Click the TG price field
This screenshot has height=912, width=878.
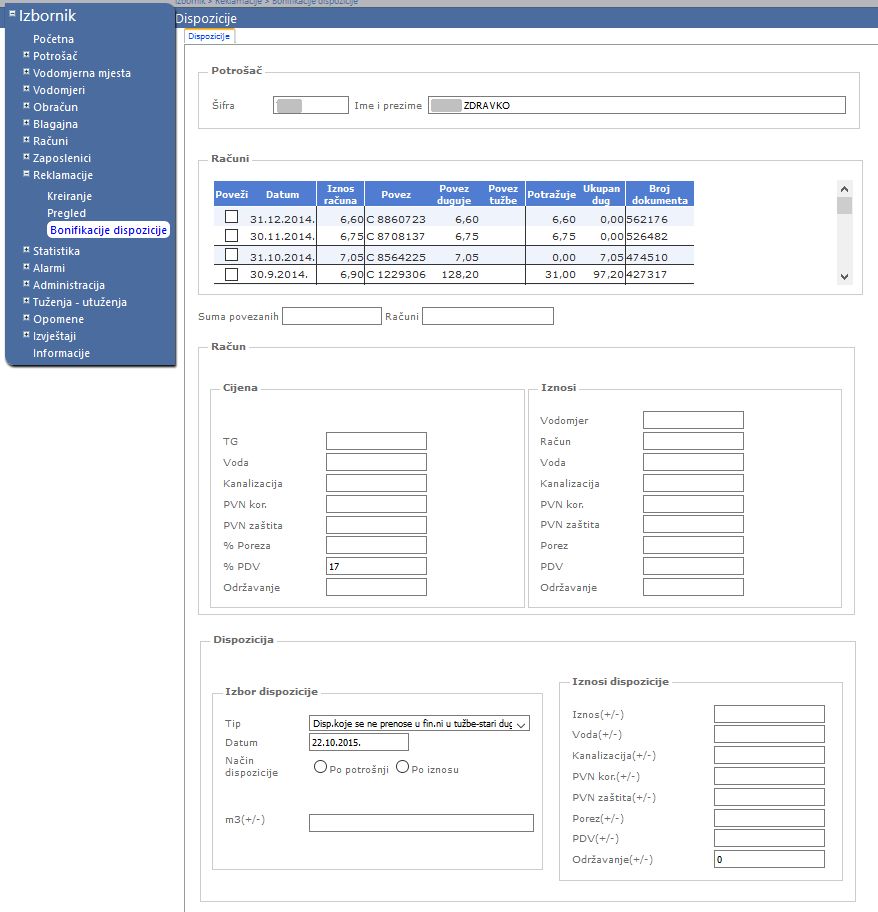coord(376,441)
